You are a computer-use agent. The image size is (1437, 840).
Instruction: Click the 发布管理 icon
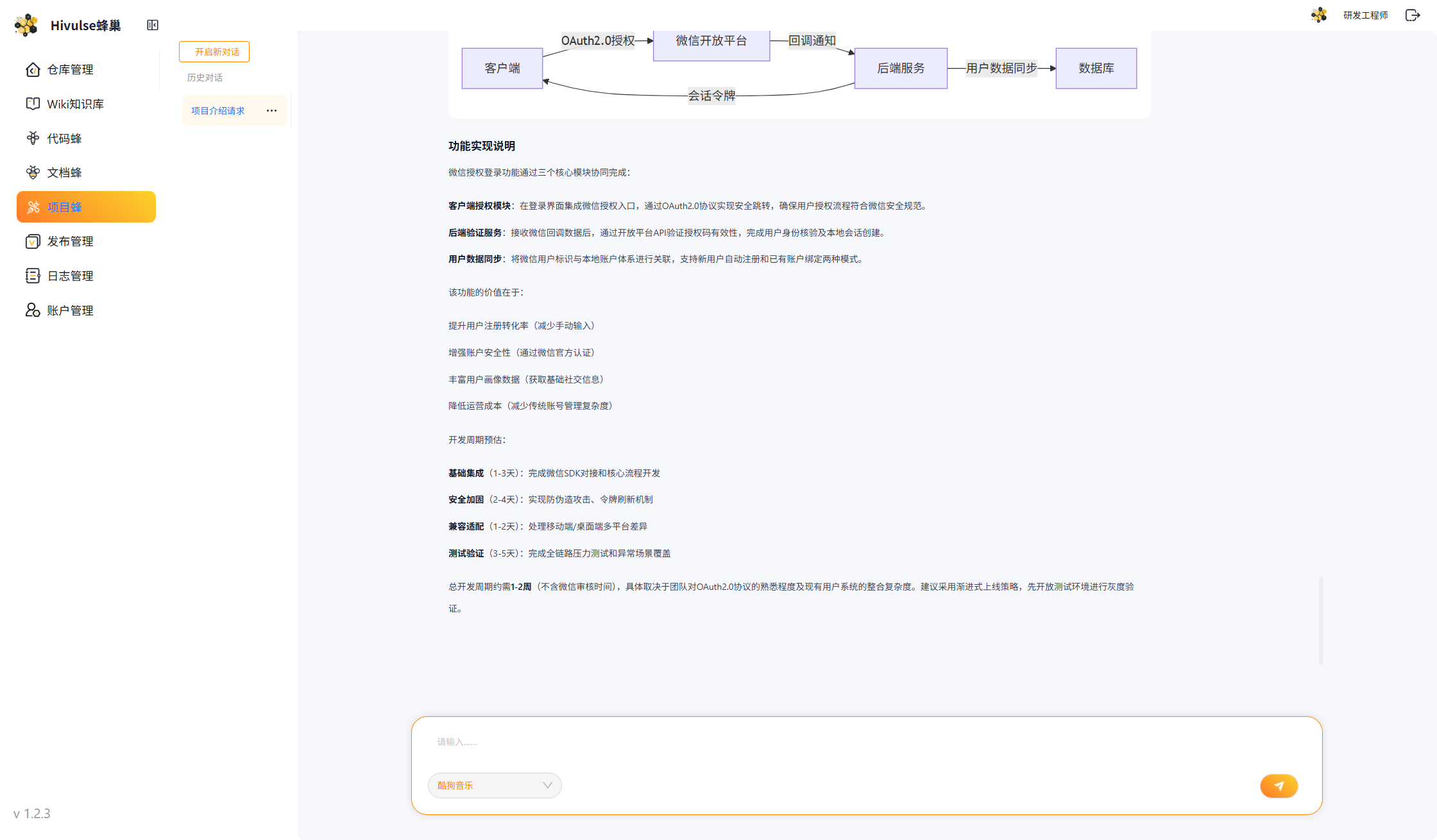(33, 241)
